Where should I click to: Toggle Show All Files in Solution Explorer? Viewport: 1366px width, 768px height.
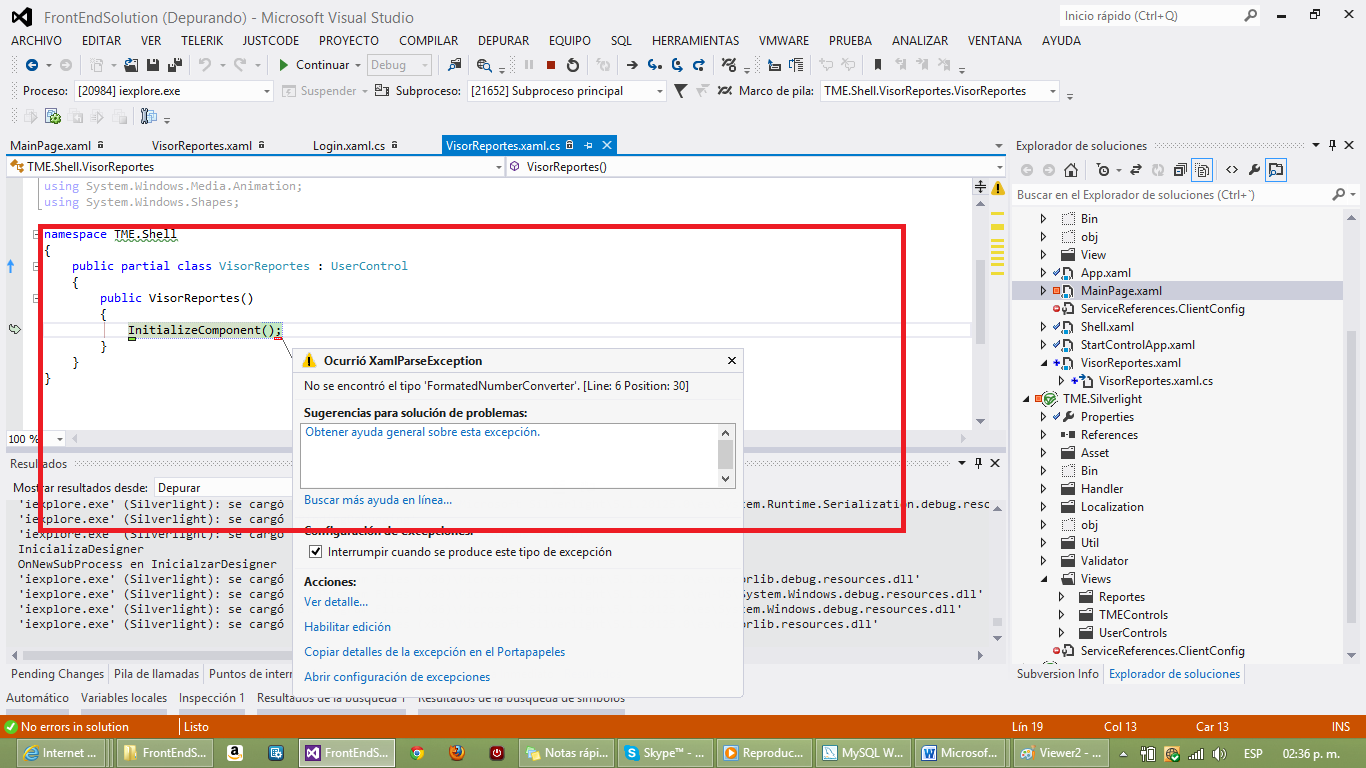coord(1201,170)
